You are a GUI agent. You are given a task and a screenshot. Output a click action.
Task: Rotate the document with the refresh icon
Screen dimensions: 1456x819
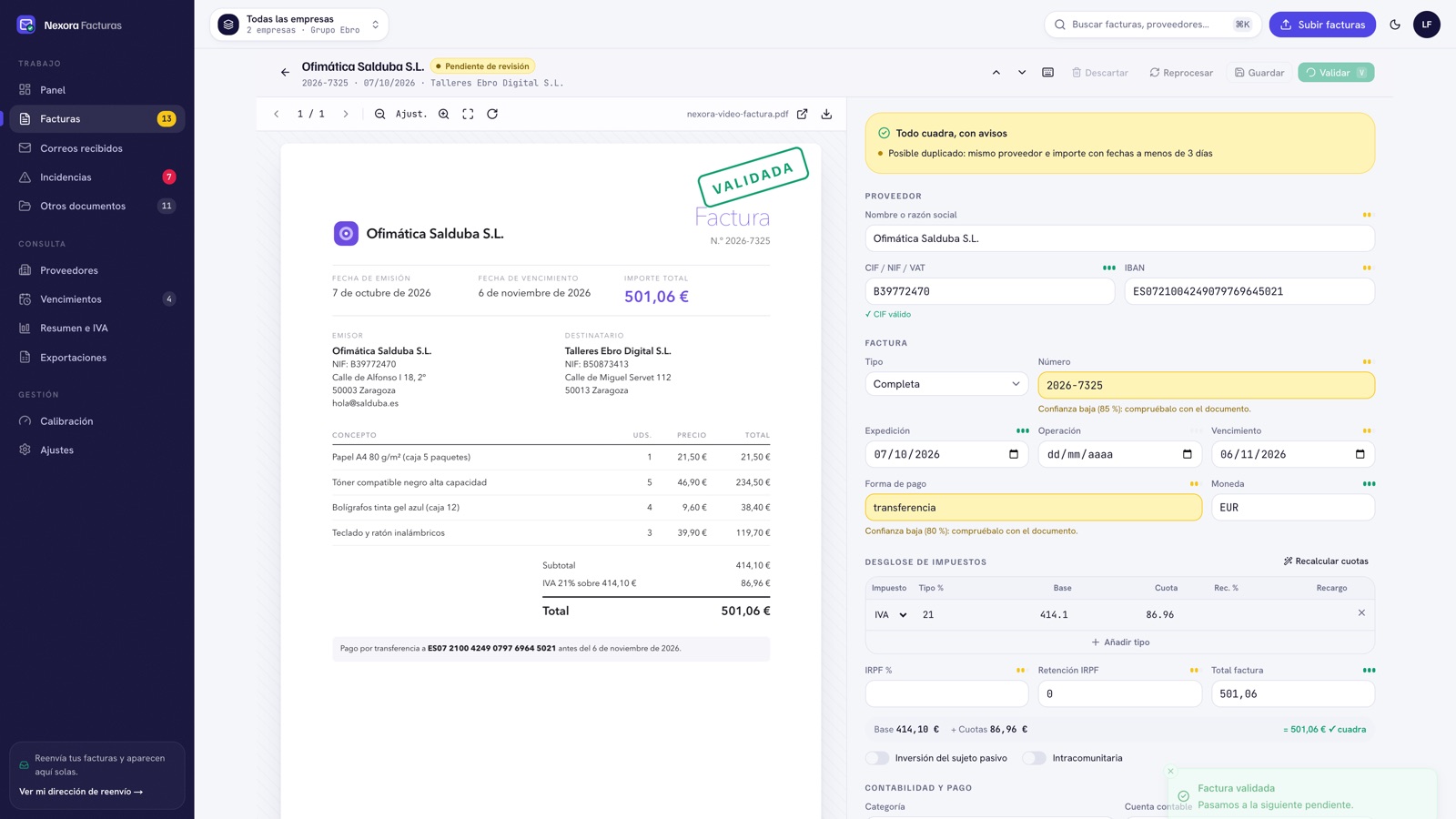(x=492, y=114)
